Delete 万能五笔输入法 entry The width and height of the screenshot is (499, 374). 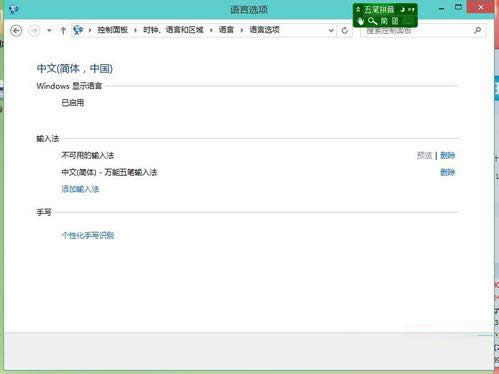447,172
